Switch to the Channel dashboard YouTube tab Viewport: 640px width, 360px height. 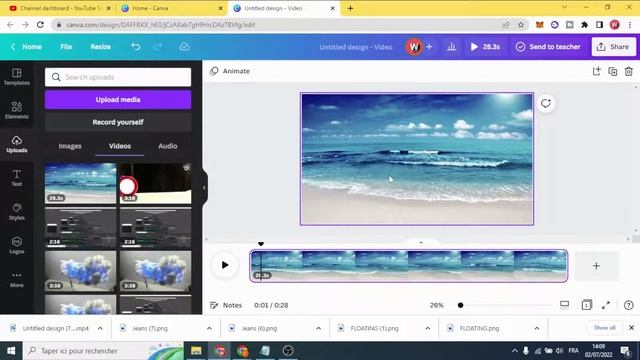pyautogui.click(x=60, y=8)
